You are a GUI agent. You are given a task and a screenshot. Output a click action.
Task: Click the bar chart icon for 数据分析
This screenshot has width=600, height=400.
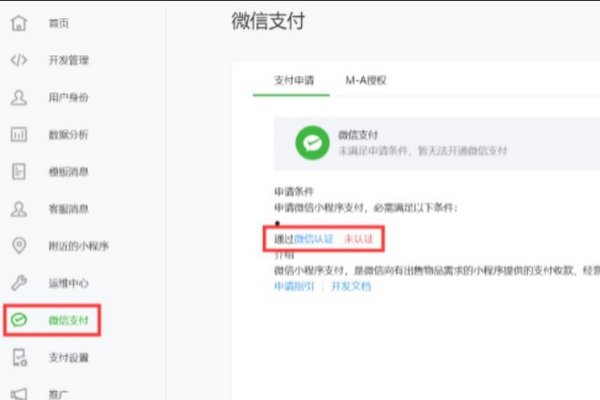tap(19, 134)
